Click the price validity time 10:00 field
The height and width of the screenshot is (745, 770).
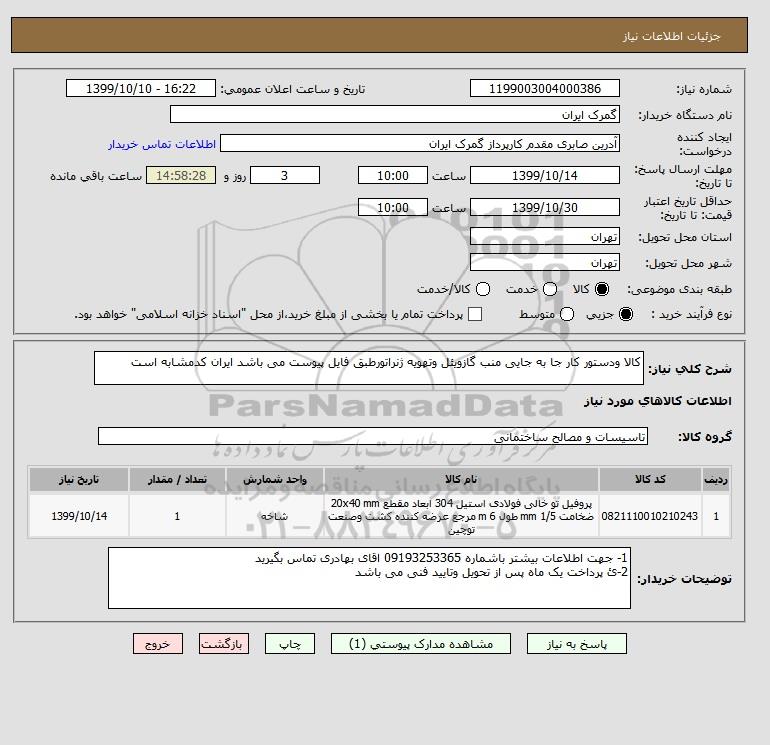(x=393, y=207)
